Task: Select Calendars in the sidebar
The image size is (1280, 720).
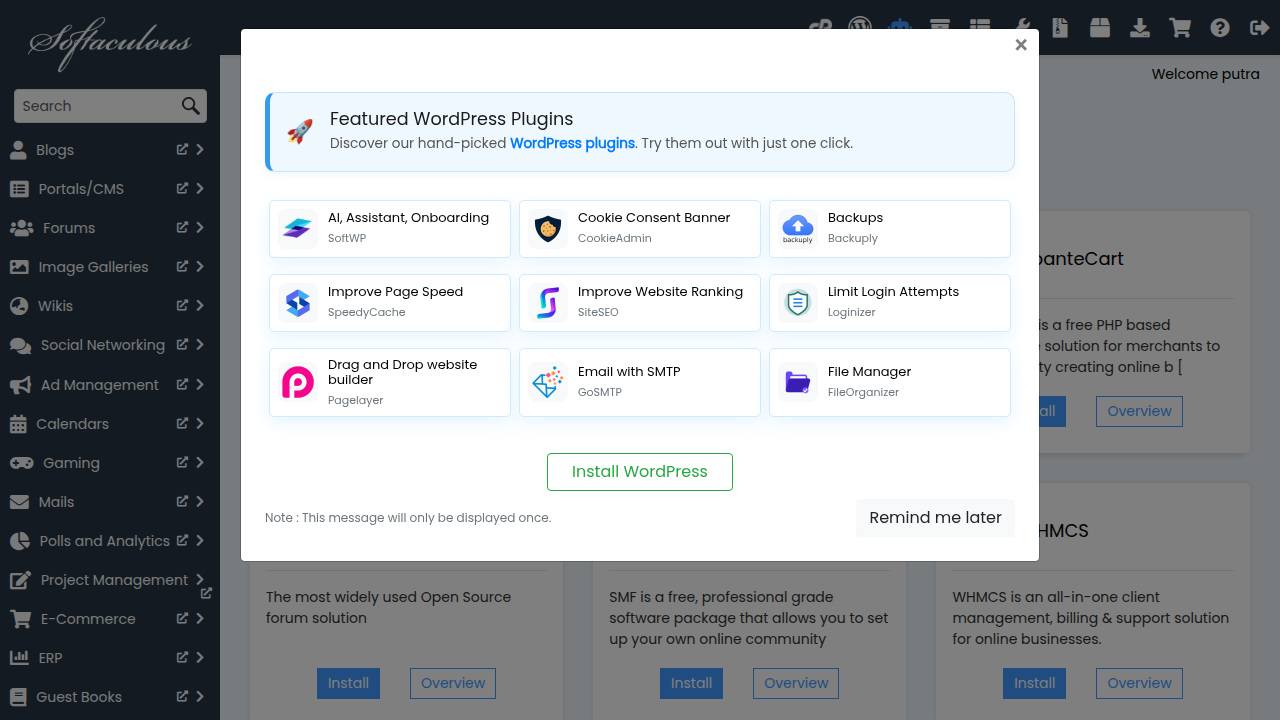Action: click(72, 424)
